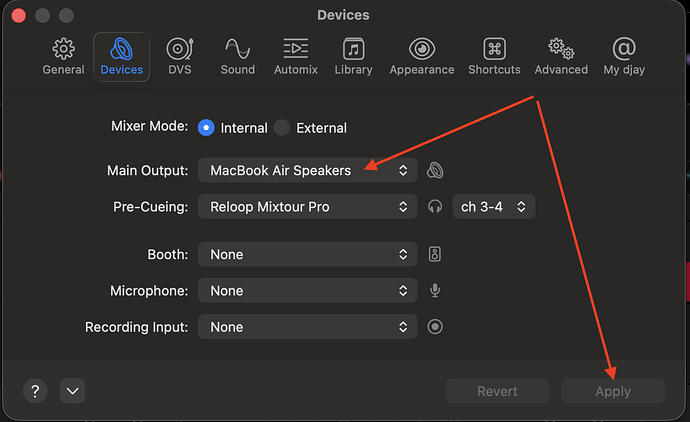
Task: Close the Devices window
Action: [18, 15]
